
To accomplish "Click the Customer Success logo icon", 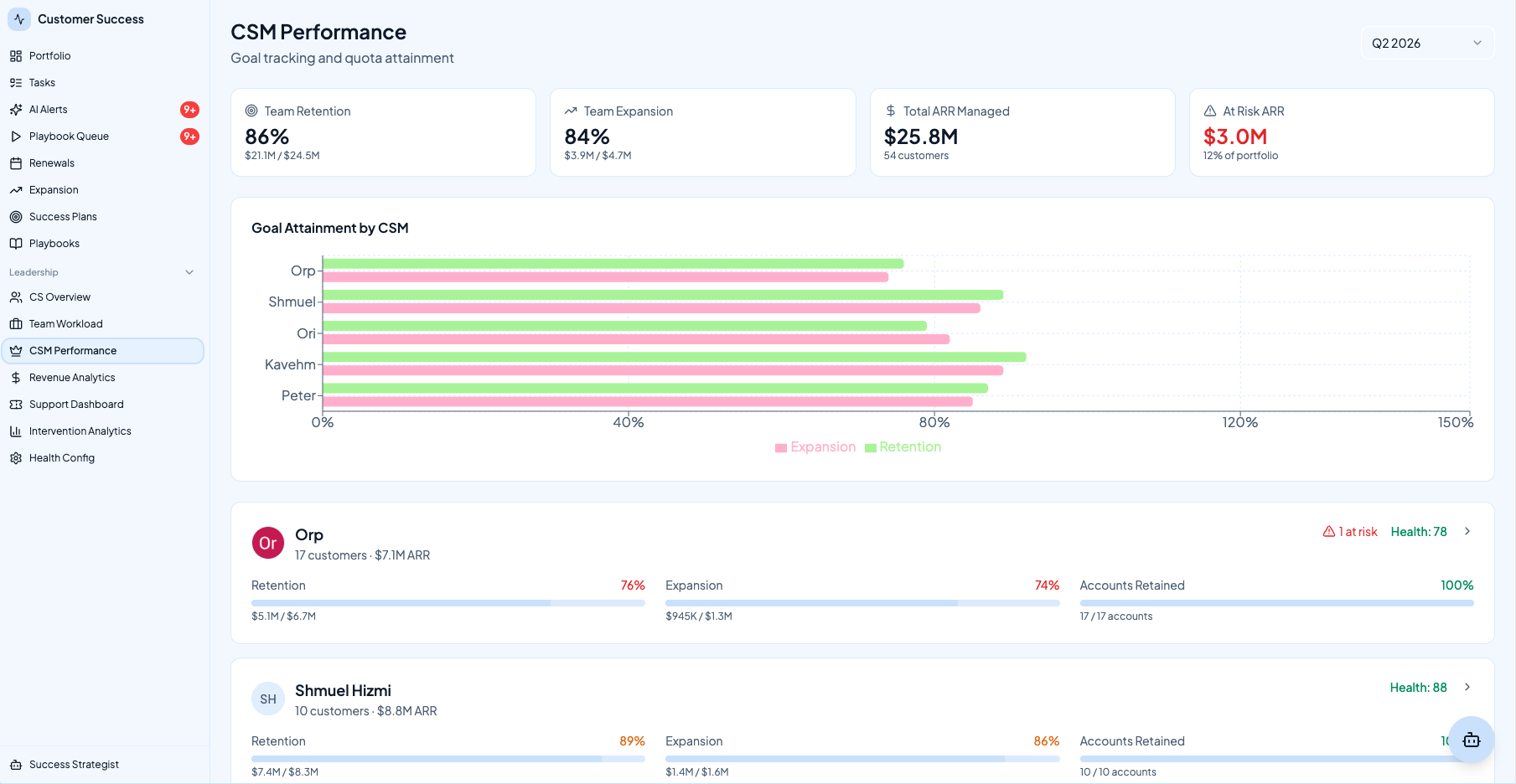I will coord(19,19).
